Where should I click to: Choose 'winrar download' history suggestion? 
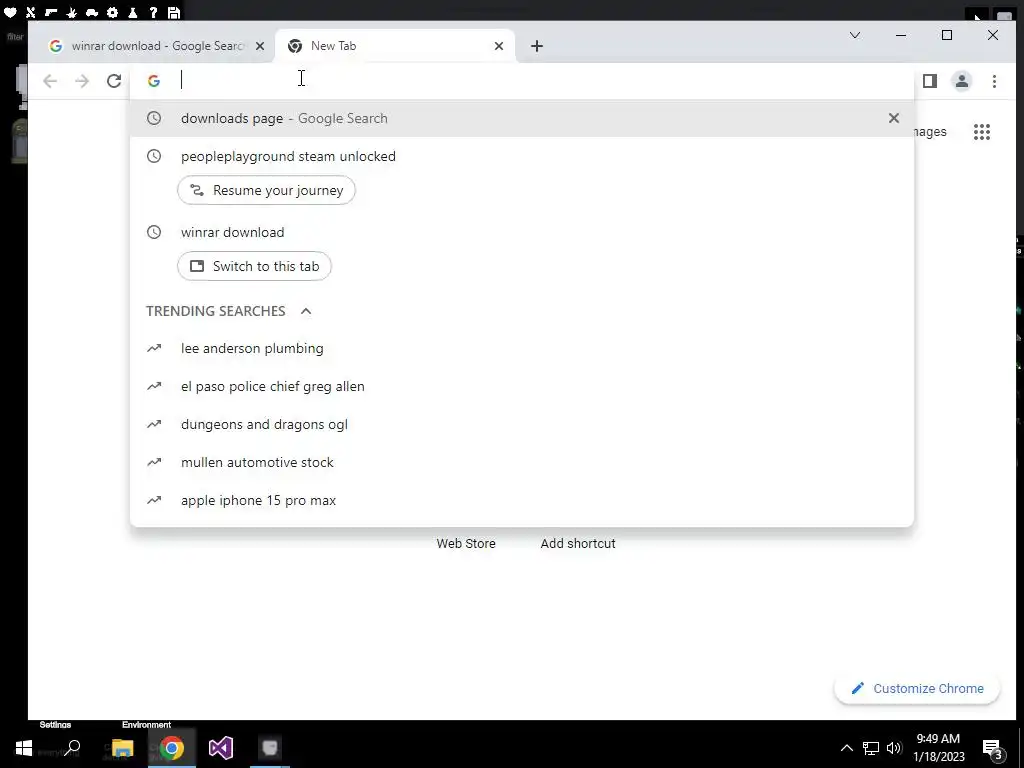tap(232, 232)
